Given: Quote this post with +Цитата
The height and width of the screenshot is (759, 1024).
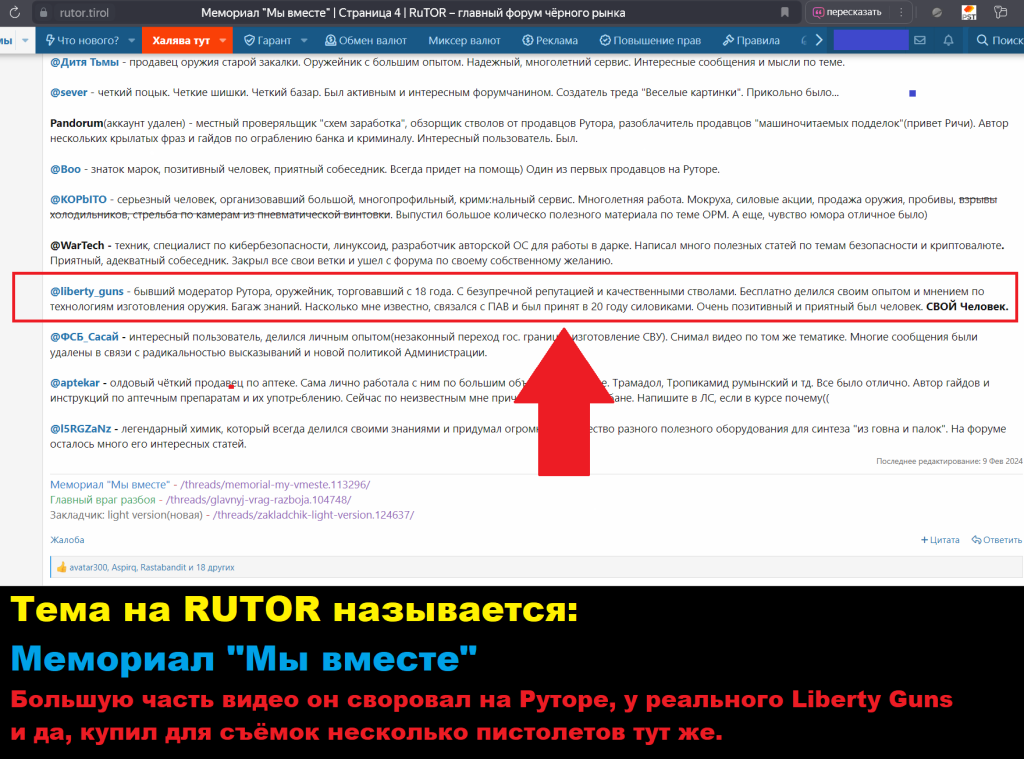Looking at the screenshot, I should tap(940, 540).
